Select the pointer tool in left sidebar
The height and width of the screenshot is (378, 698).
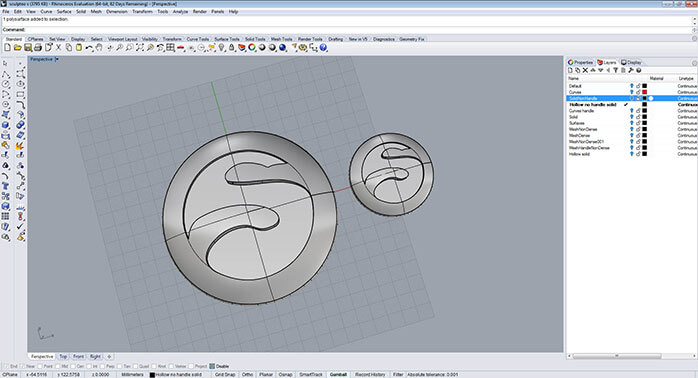[5, 63]
